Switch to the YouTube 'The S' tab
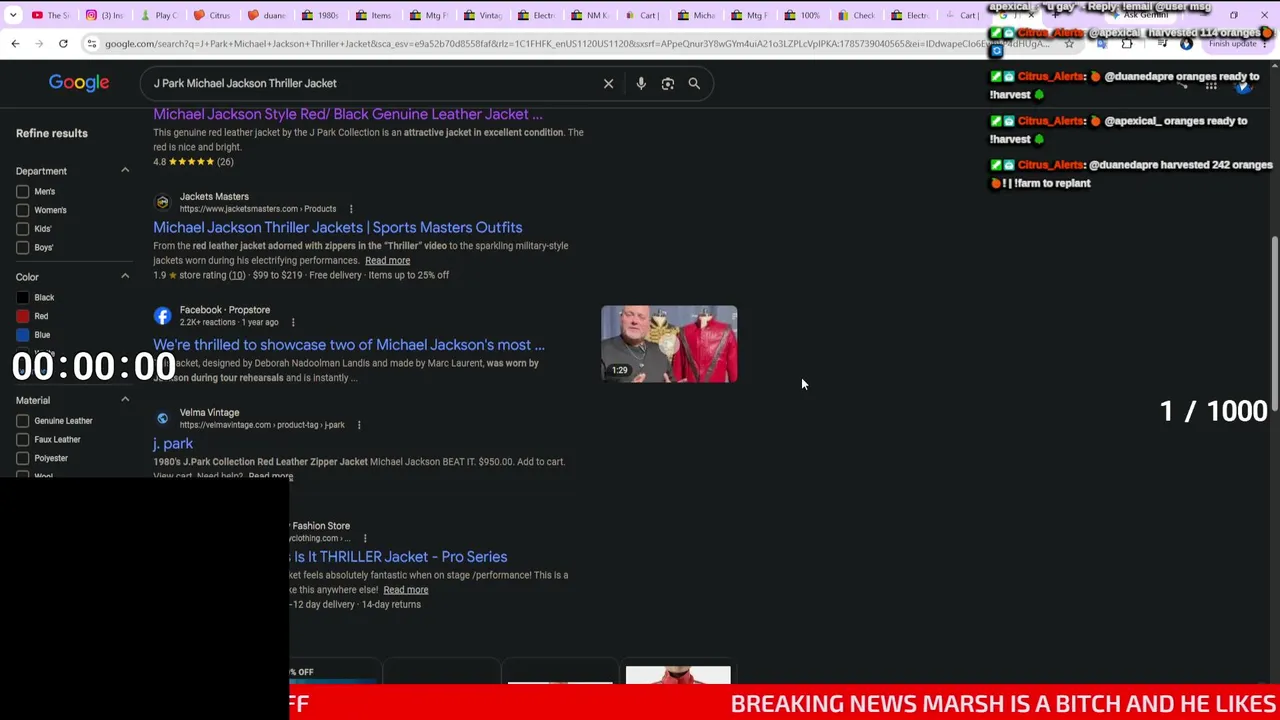 click(x=50, y=15)
